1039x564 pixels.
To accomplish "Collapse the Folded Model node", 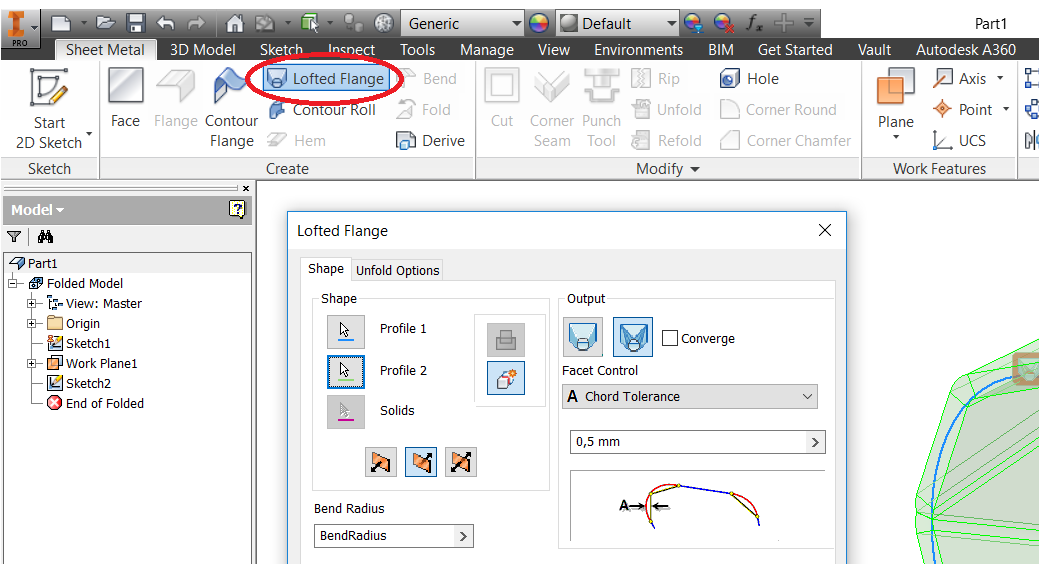I will (12, 284).
